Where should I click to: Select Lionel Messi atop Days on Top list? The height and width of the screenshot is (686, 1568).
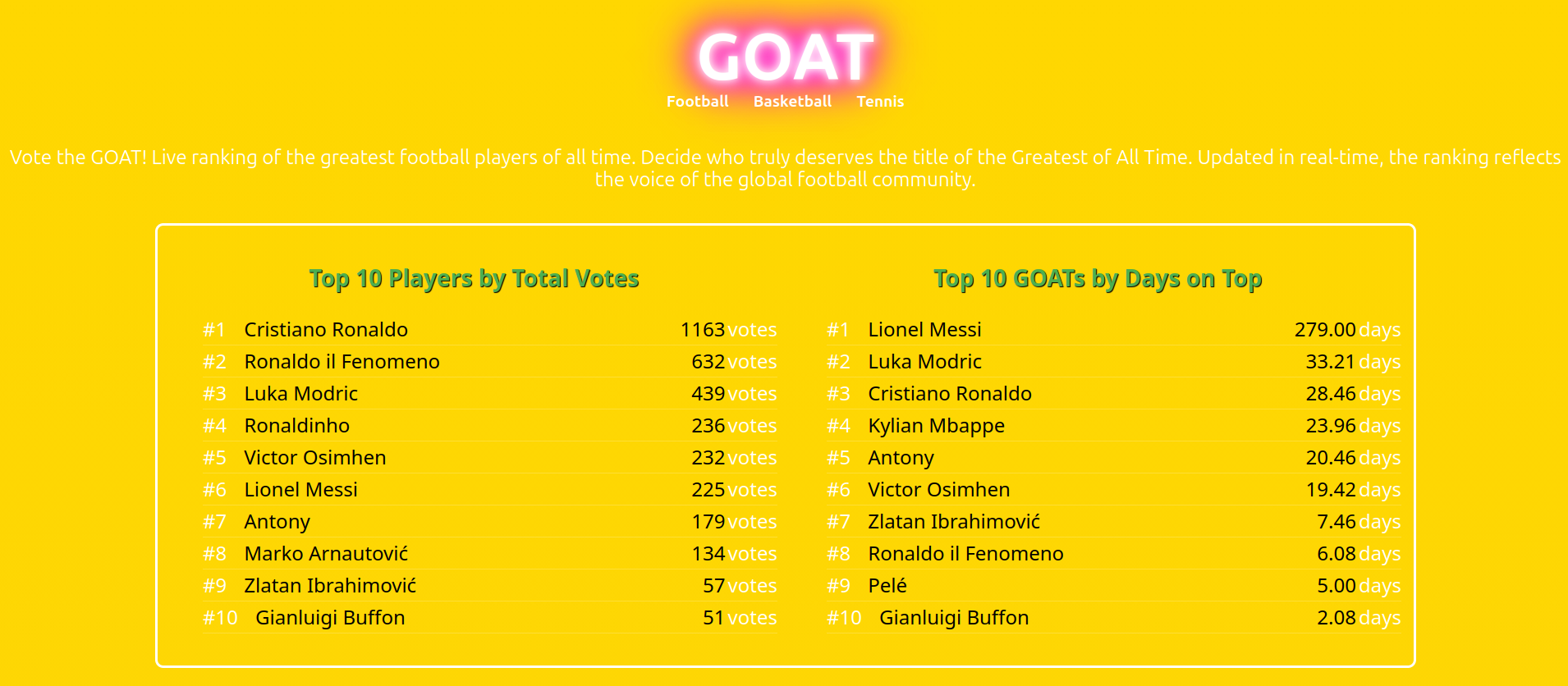point(924,329)
